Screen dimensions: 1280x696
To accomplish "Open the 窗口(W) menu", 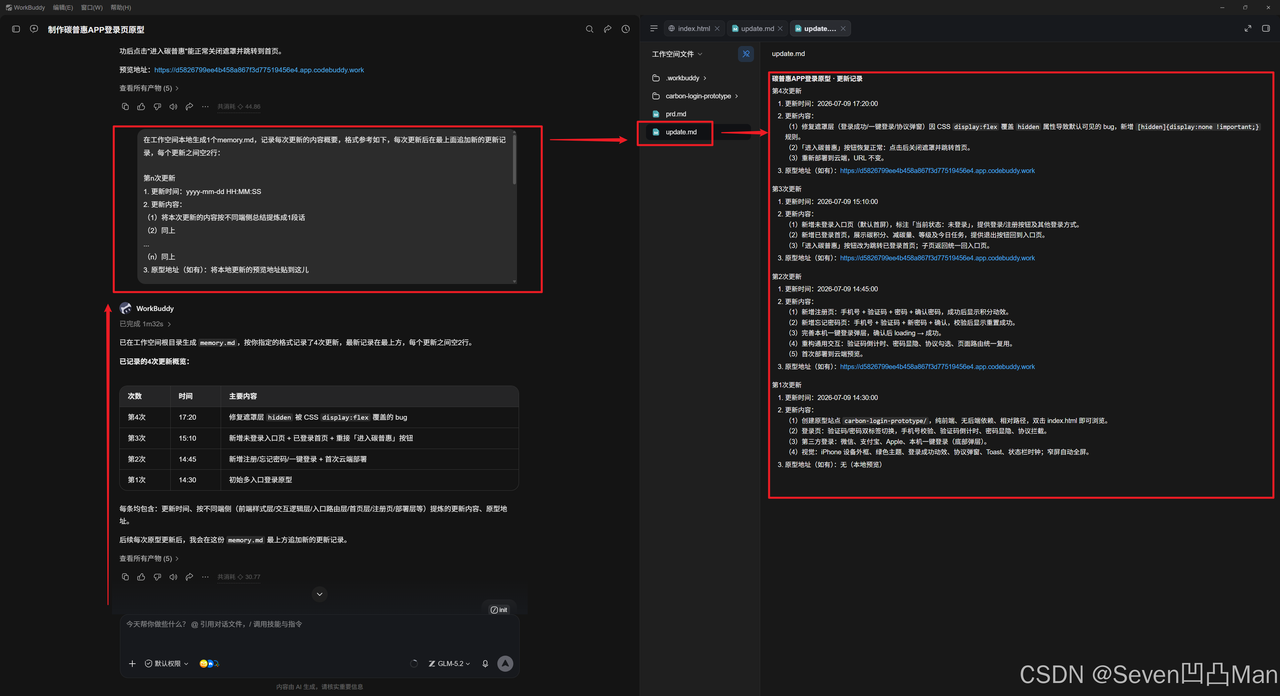I will 91,7.
